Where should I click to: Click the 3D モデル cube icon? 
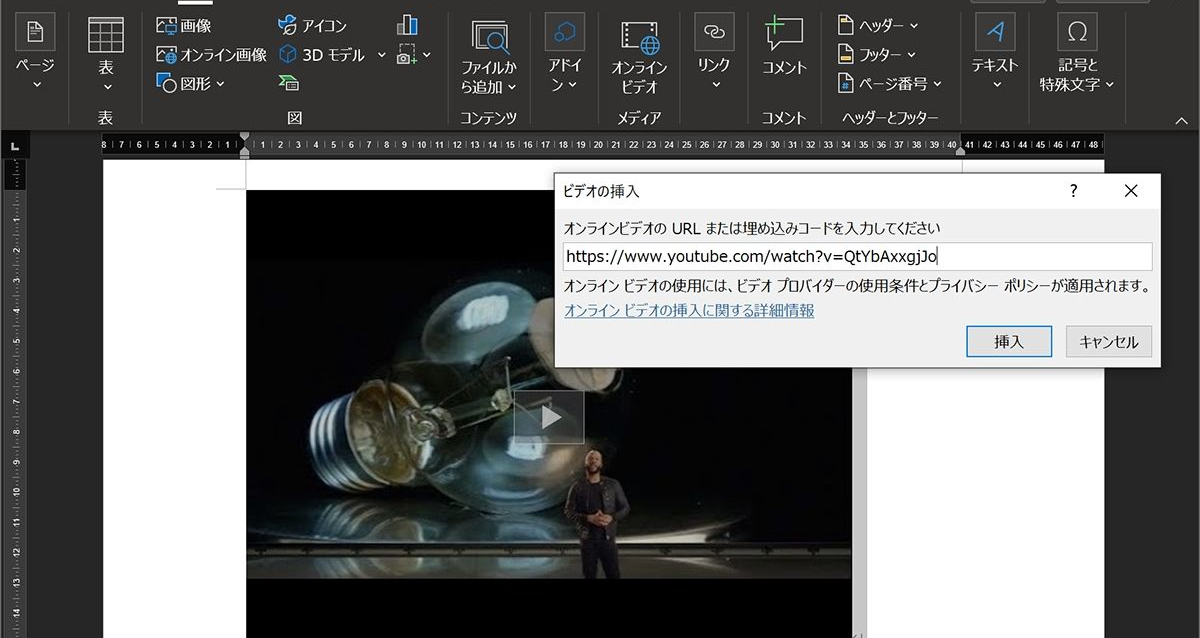[288, 55]
